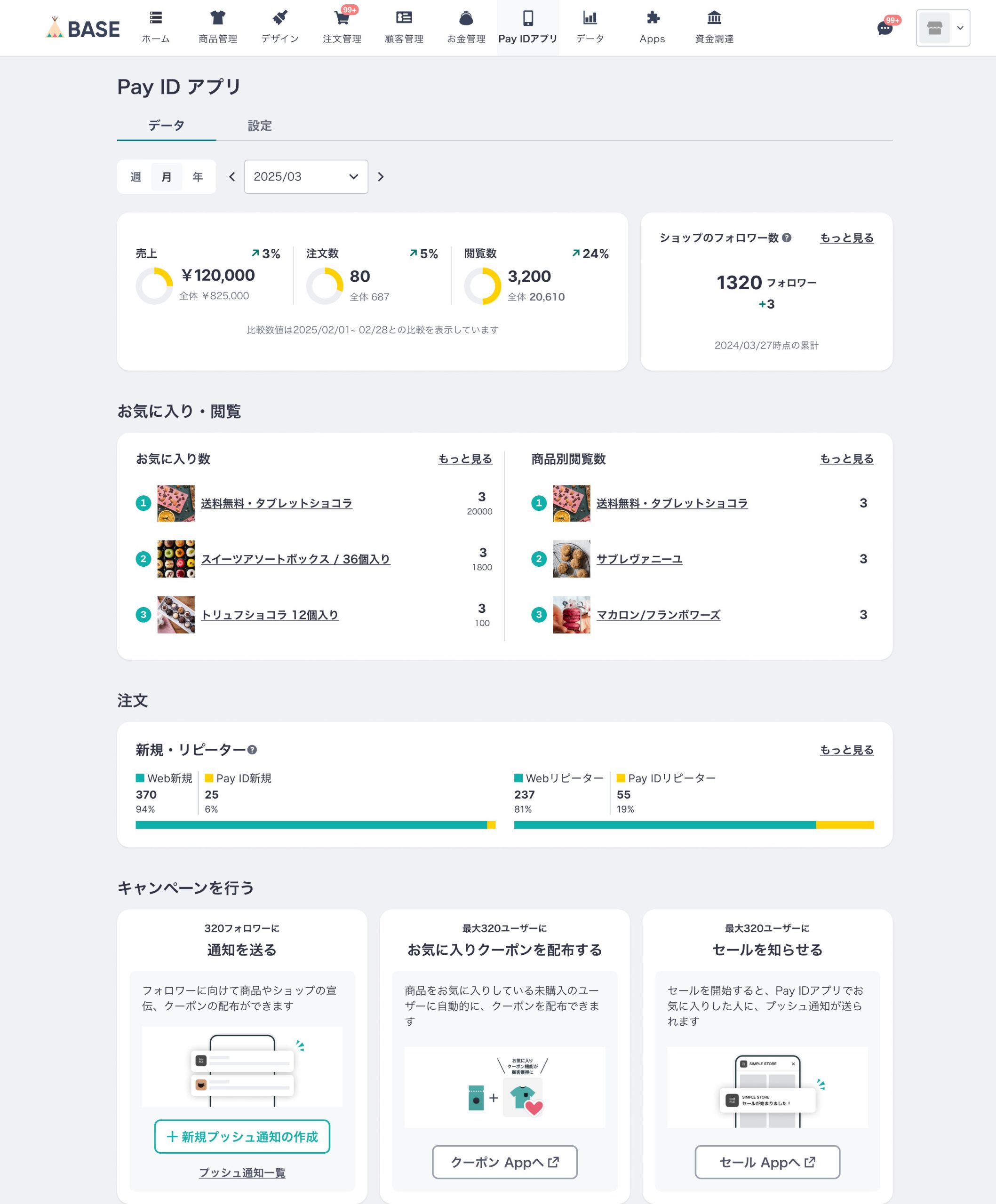Click もっと見る for 新規・リピーター
The image size is (996, 1204).
click(x=846, y=750)
